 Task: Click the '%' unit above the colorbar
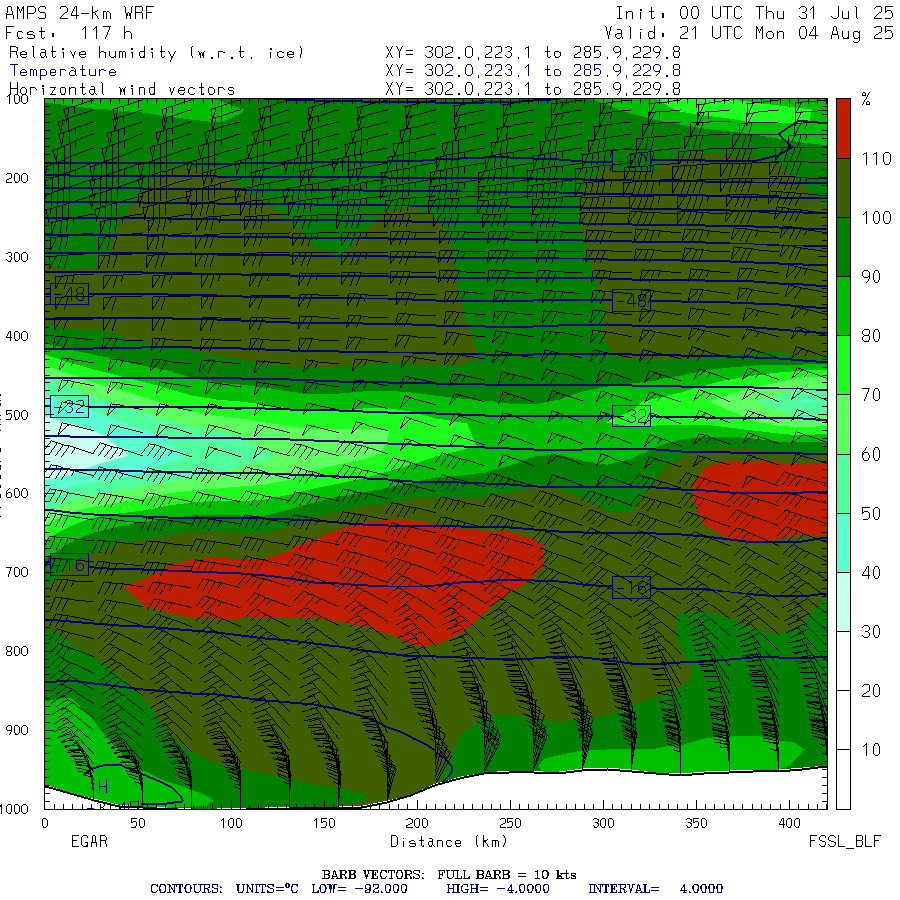tap(866, 99)
